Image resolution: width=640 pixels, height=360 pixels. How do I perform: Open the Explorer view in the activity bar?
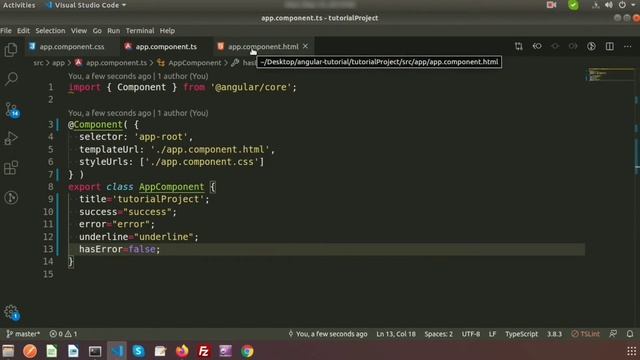pos(11,50)
